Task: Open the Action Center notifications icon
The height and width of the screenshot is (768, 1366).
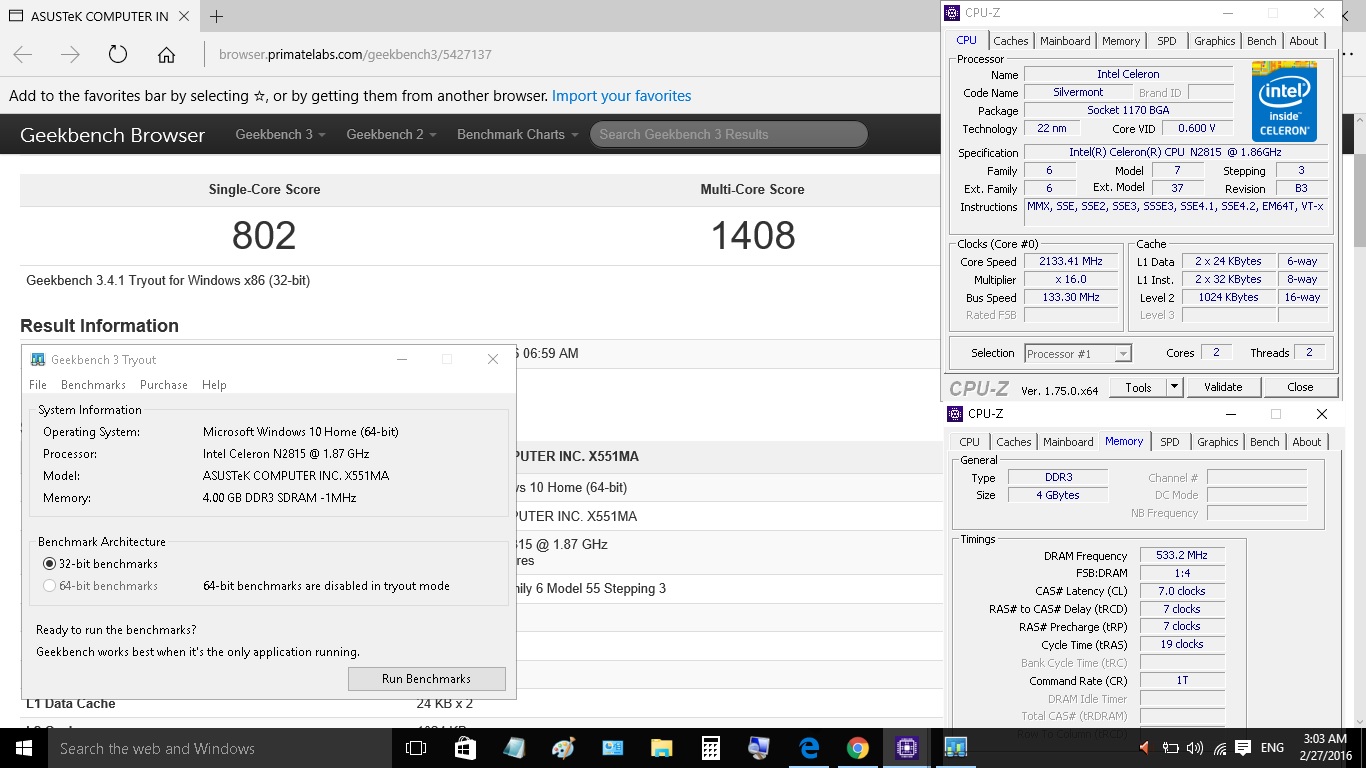Action: pos(1243,748)
